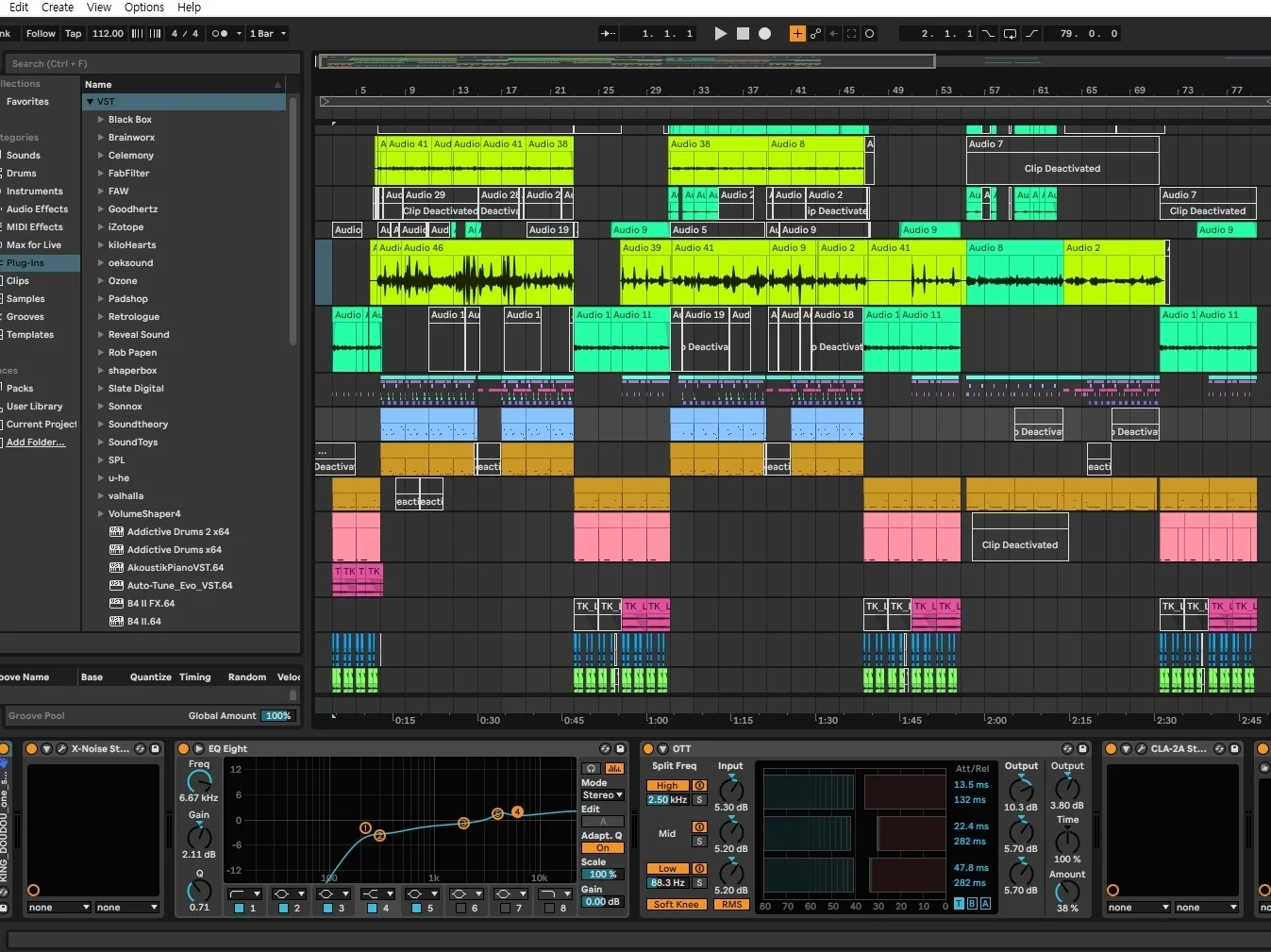Open the 1 Bar quantization menu
Image resolution: width=1271 pixels, height=952 pixels.
[x=268, y=33]
